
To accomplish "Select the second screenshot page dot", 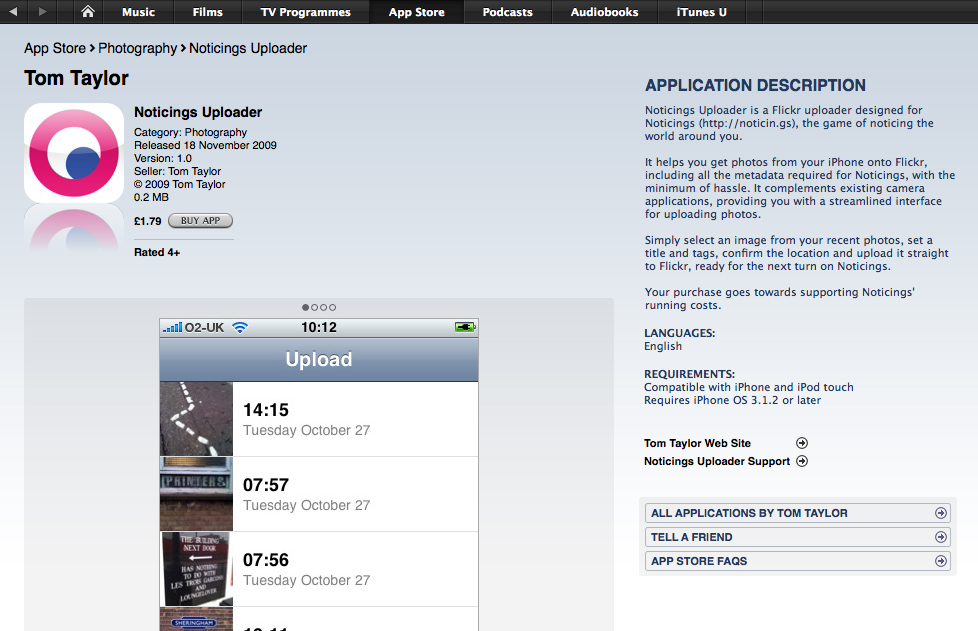I will coord(315,307).
